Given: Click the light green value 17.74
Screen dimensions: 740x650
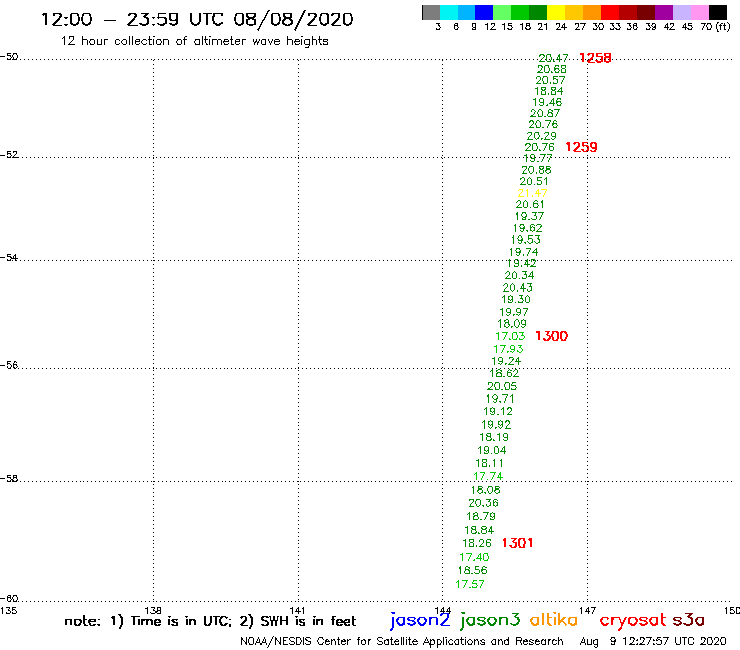Looking at the screenshot, I should (488, 476).
